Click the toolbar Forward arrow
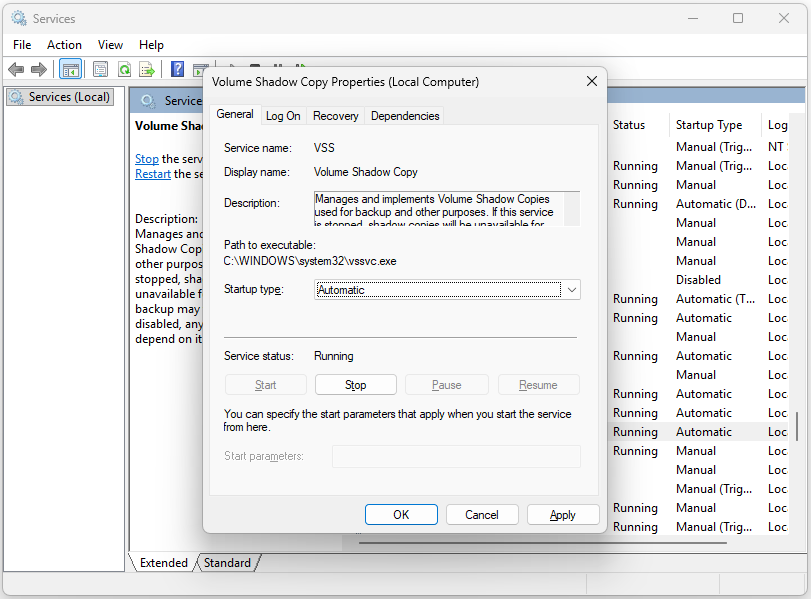Viewport: 811px width, 599px height. 39,69
